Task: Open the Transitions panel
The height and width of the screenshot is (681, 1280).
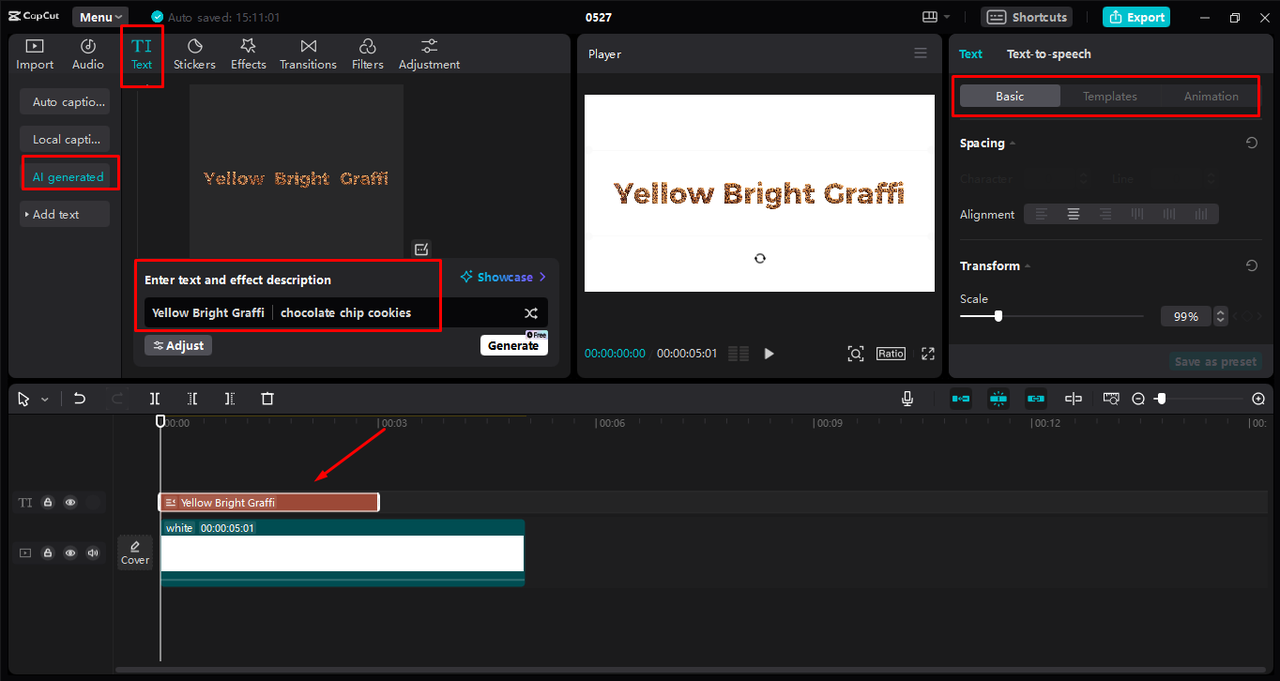Action: tap(308, 55)
